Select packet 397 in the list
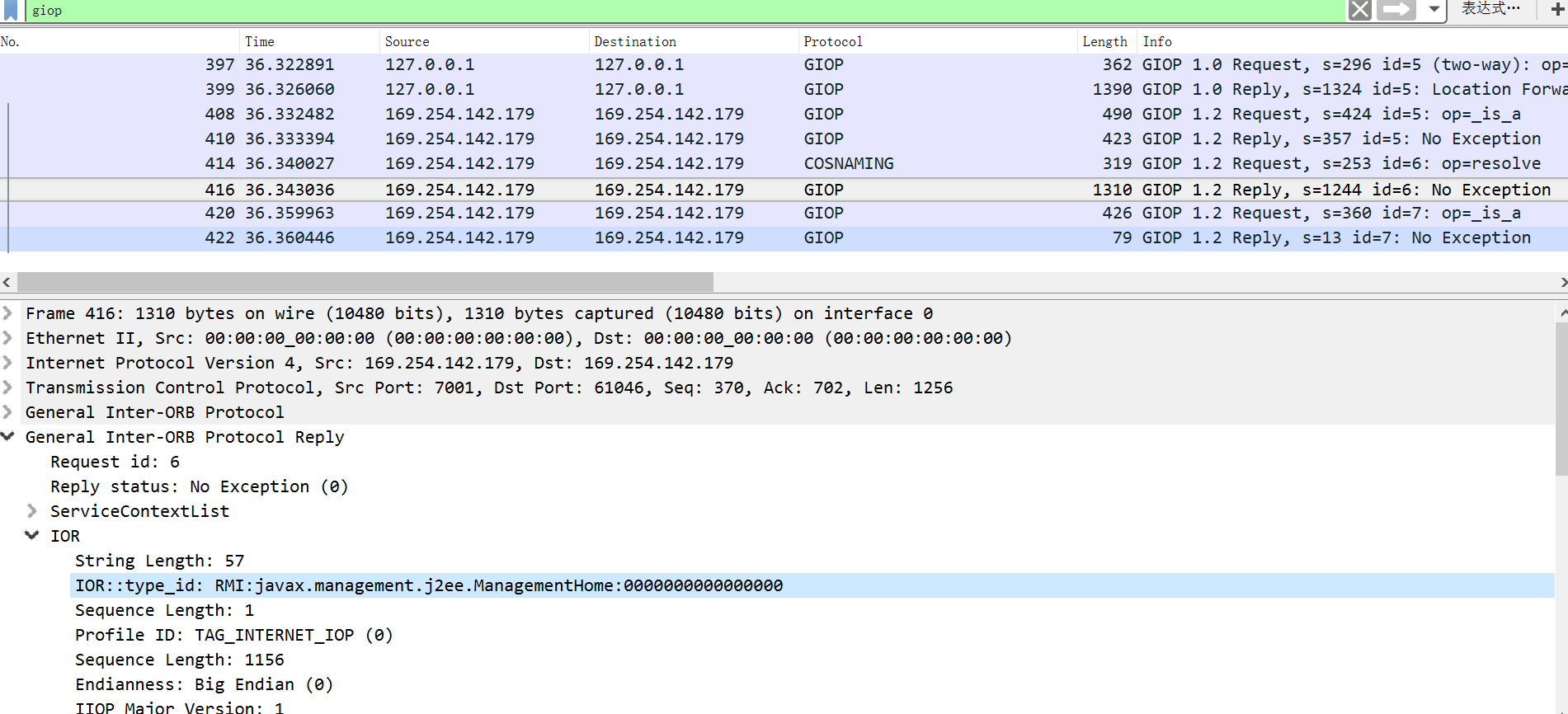This screenshot has height=714, width=1568. [784, 64]
